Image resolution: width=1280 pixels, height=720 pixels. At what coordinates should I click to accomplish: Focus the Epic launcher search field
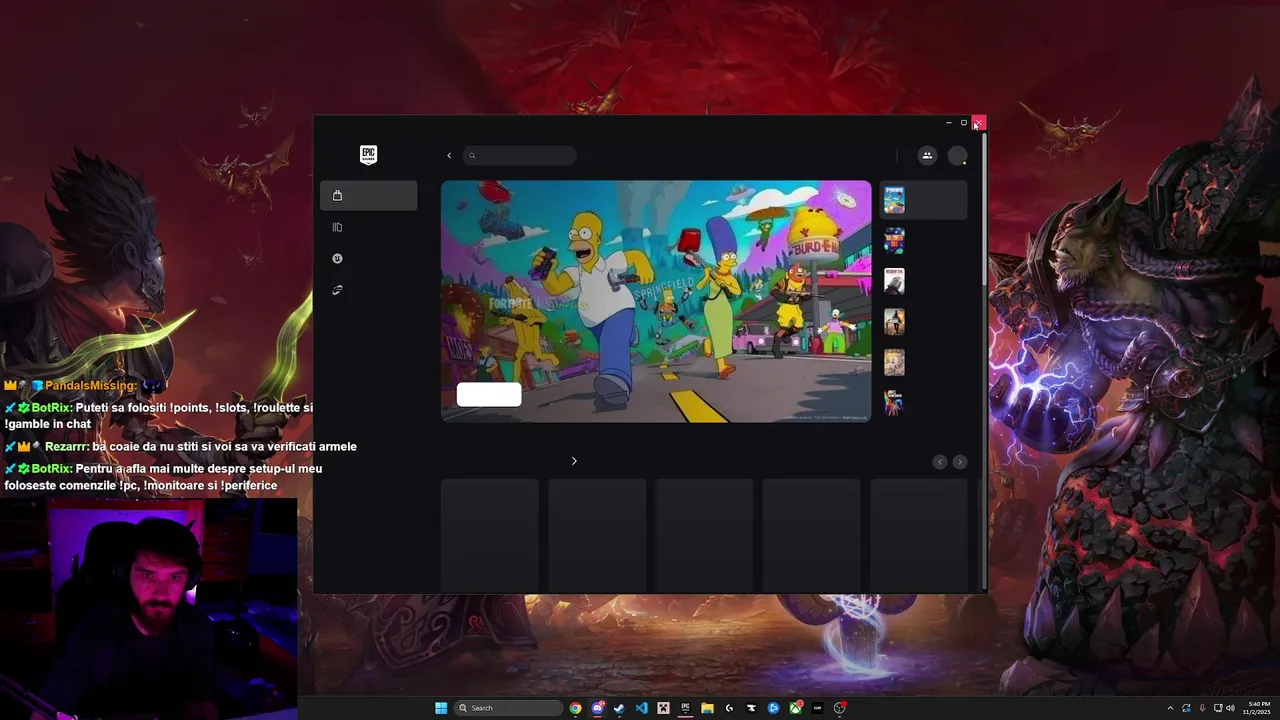pyautogui.click(x=520, y=155)
